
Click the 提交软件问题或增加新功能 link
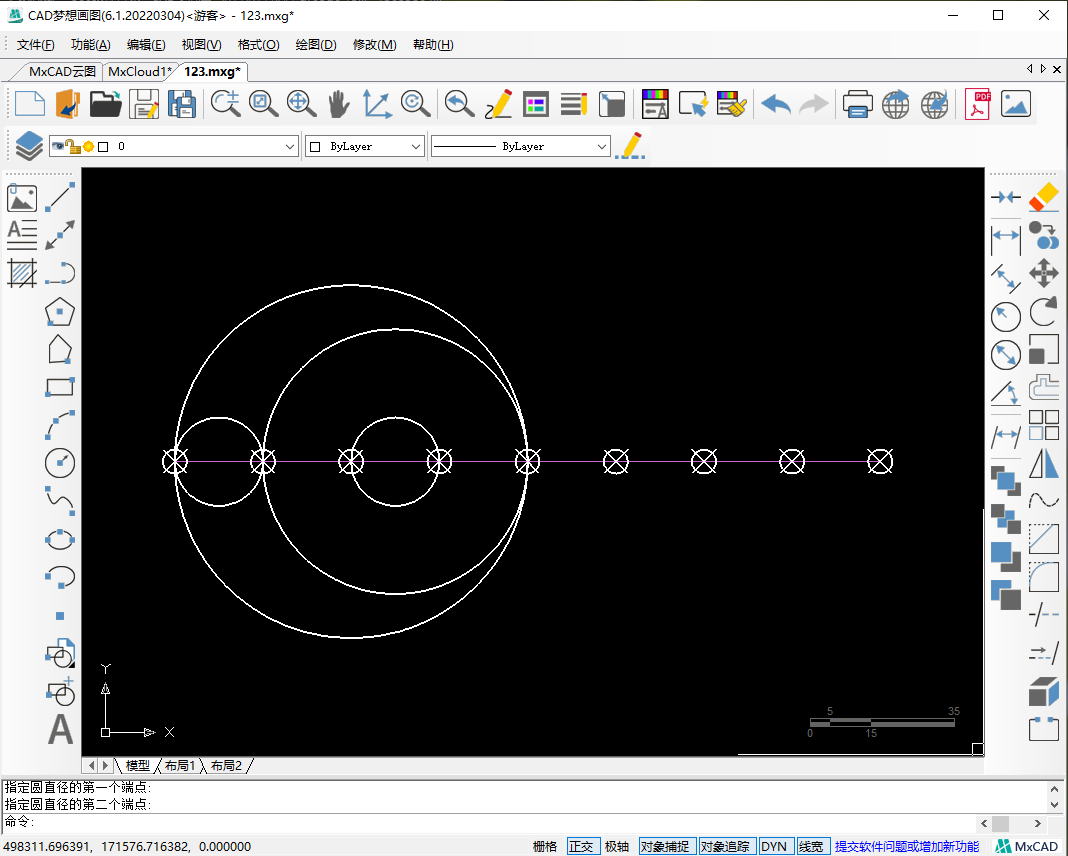pos(907,846)
